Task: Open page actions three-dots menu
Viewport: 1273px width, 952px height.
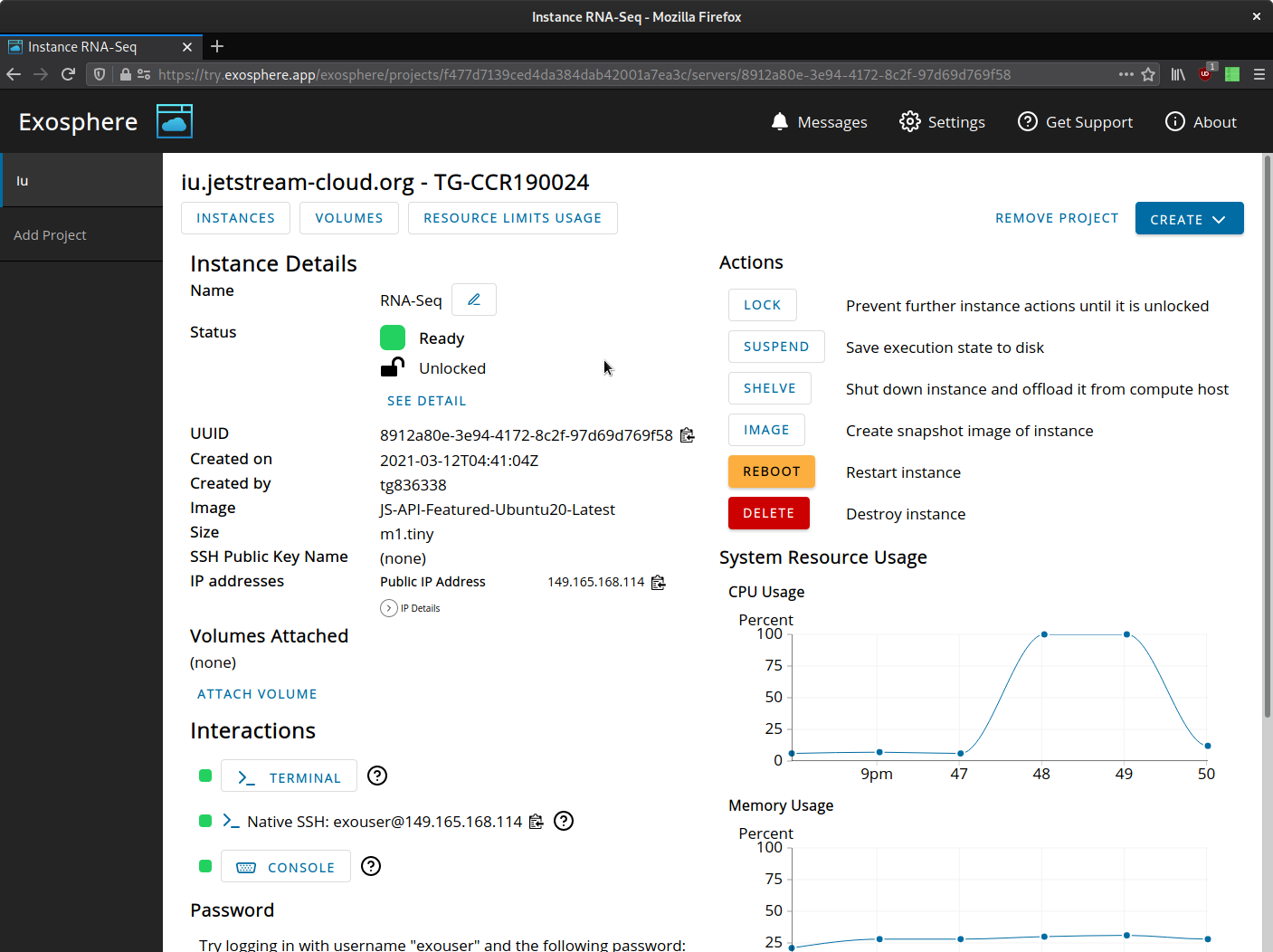Action: pos(1126,74)
